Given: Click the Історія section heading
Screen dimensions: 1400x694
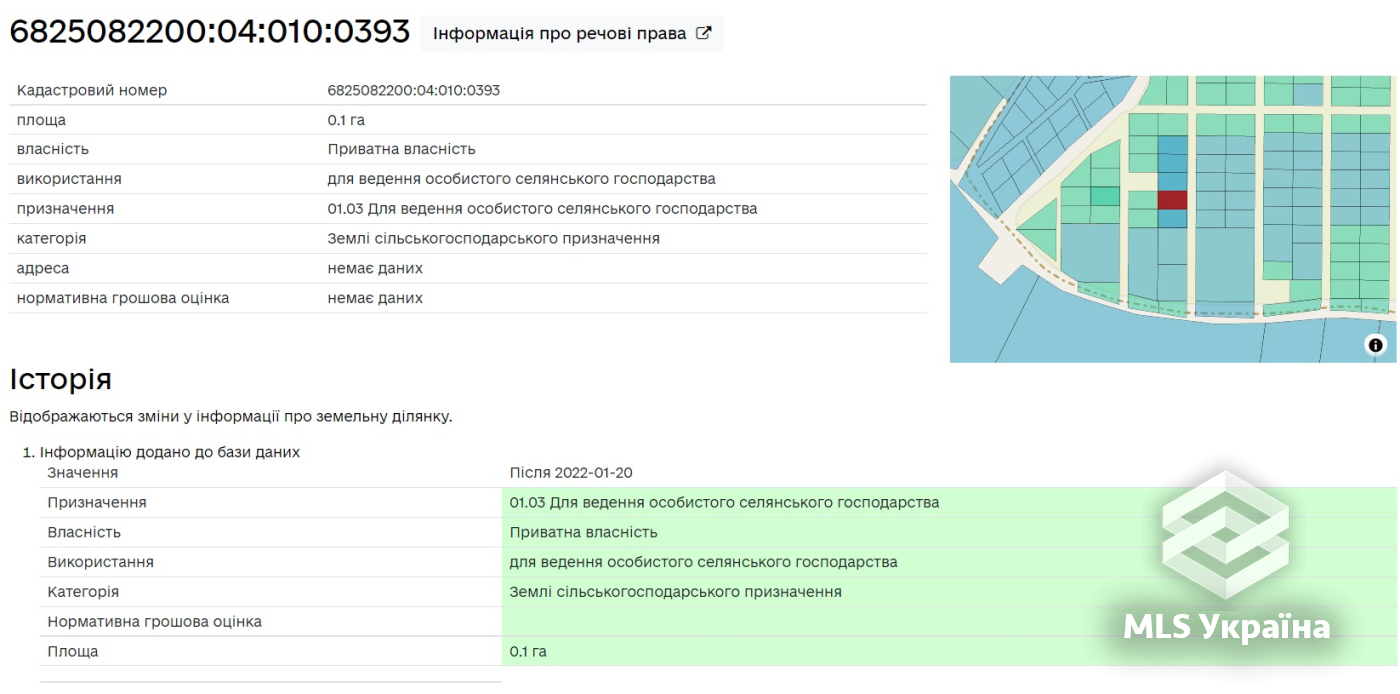Looking at the screenshot, I should pyautogui.click(x=60, y=379).
